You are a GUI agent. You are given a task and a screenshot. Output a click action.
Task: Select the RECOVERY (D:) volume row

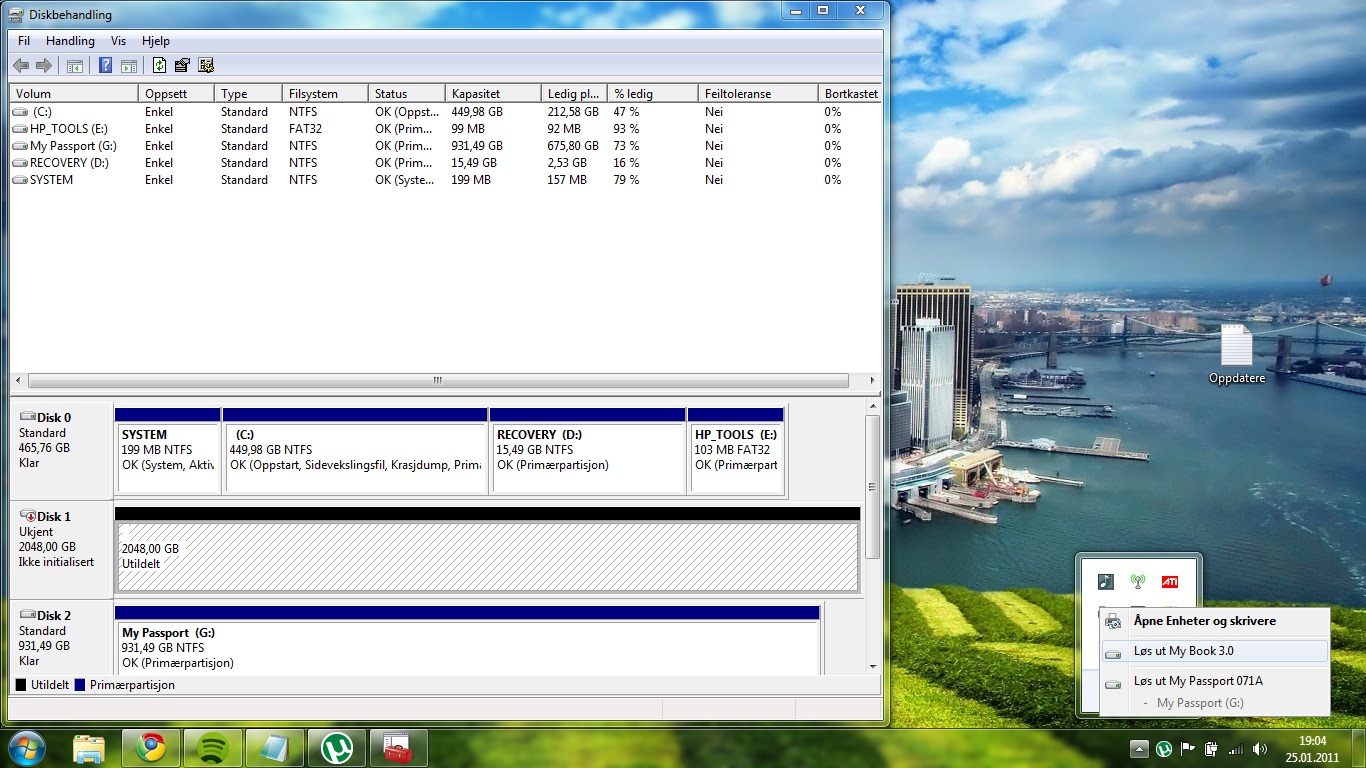(445, 163)
